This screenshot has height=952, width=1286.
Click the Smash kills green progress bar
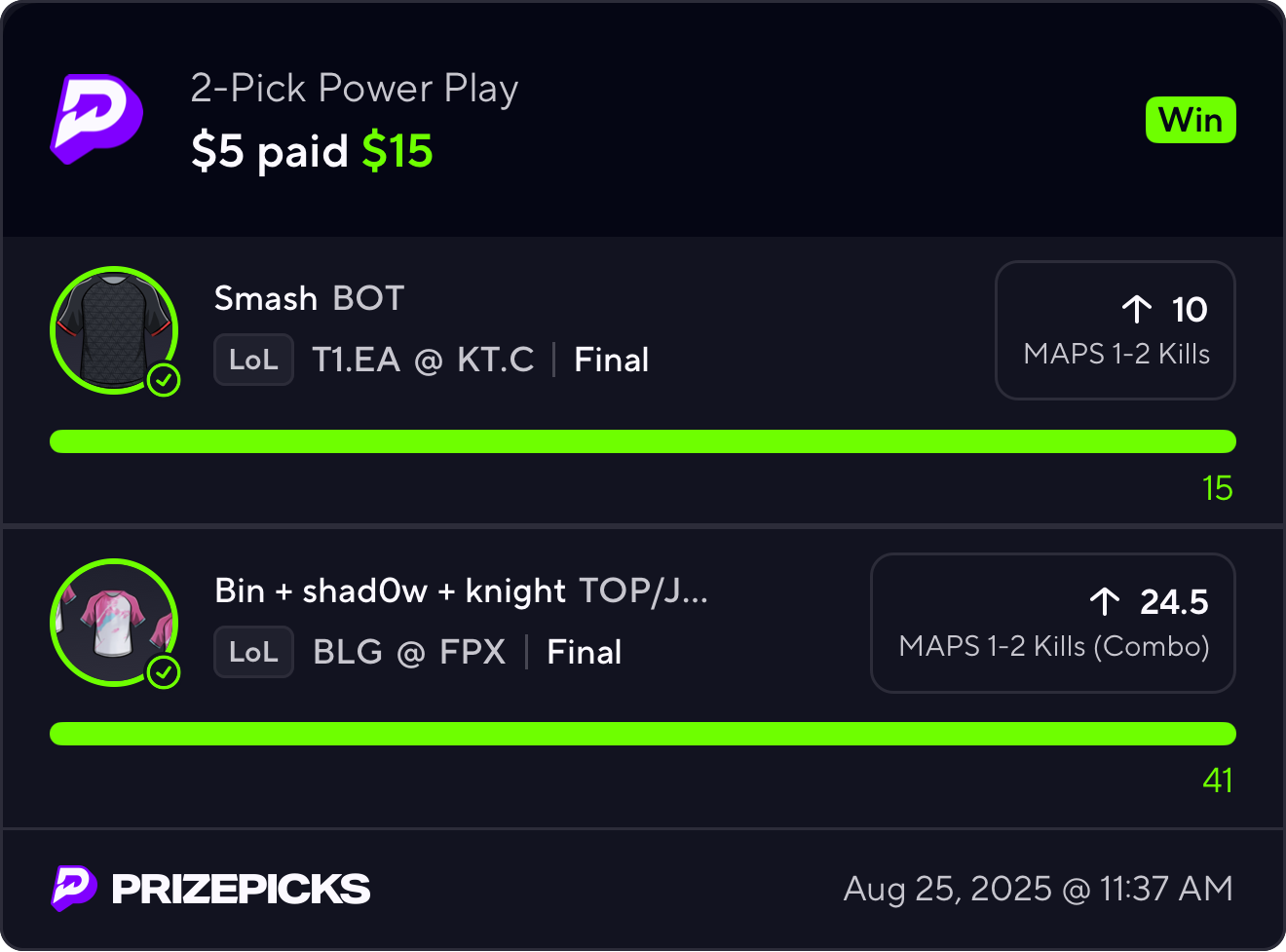coord(643,441)
